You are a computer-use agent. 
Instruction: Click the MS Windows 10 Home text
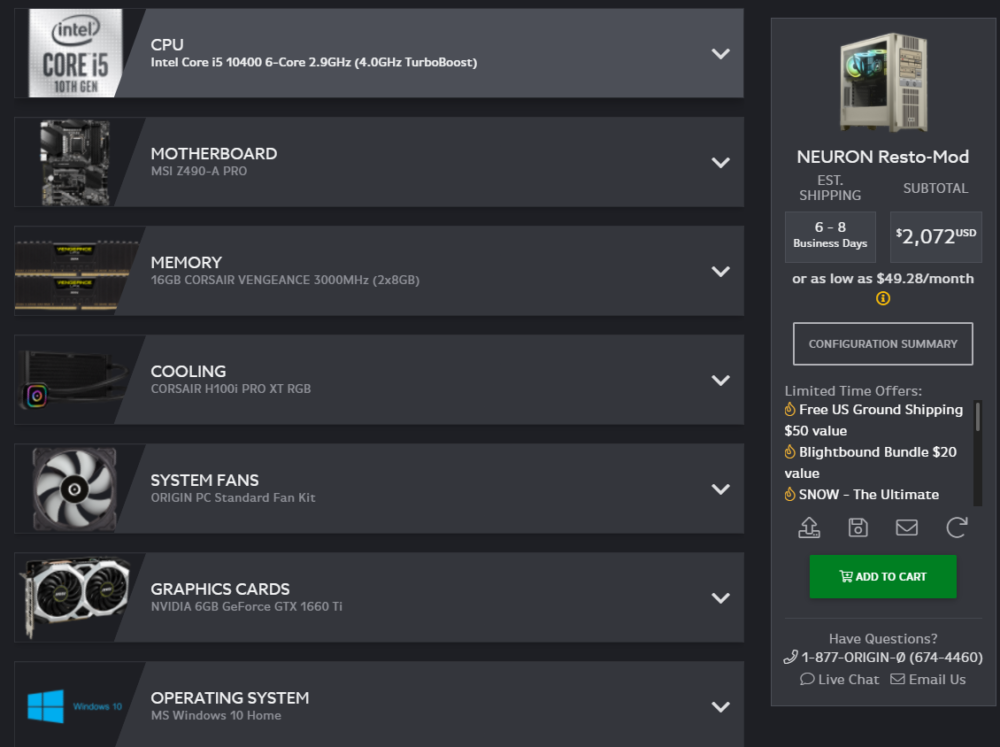tap(216, 716)
